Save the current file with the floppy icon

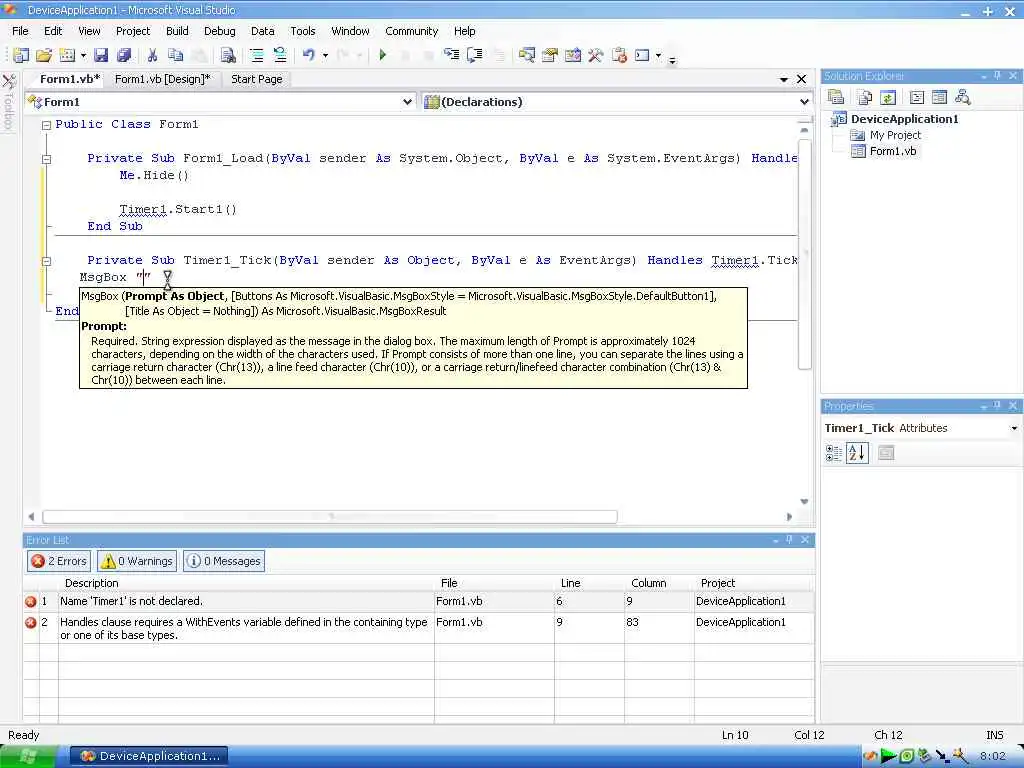(101, 56)
